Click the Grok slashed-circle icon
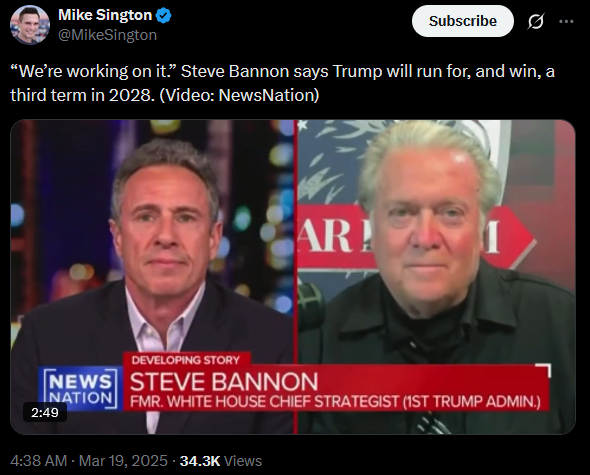 [535, 21]
